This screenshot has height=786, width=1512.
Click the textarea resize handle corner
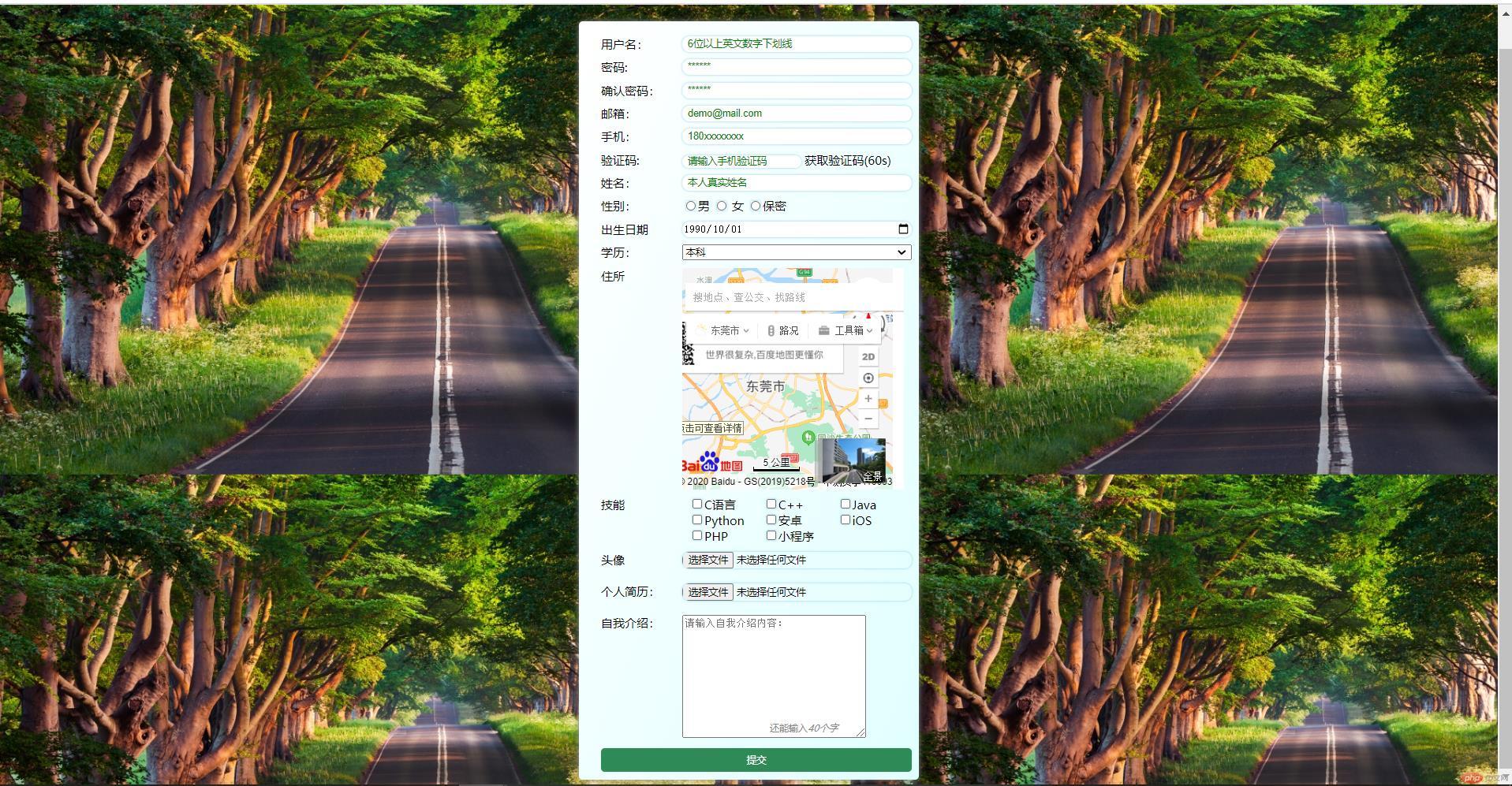(x=861, y=732)
